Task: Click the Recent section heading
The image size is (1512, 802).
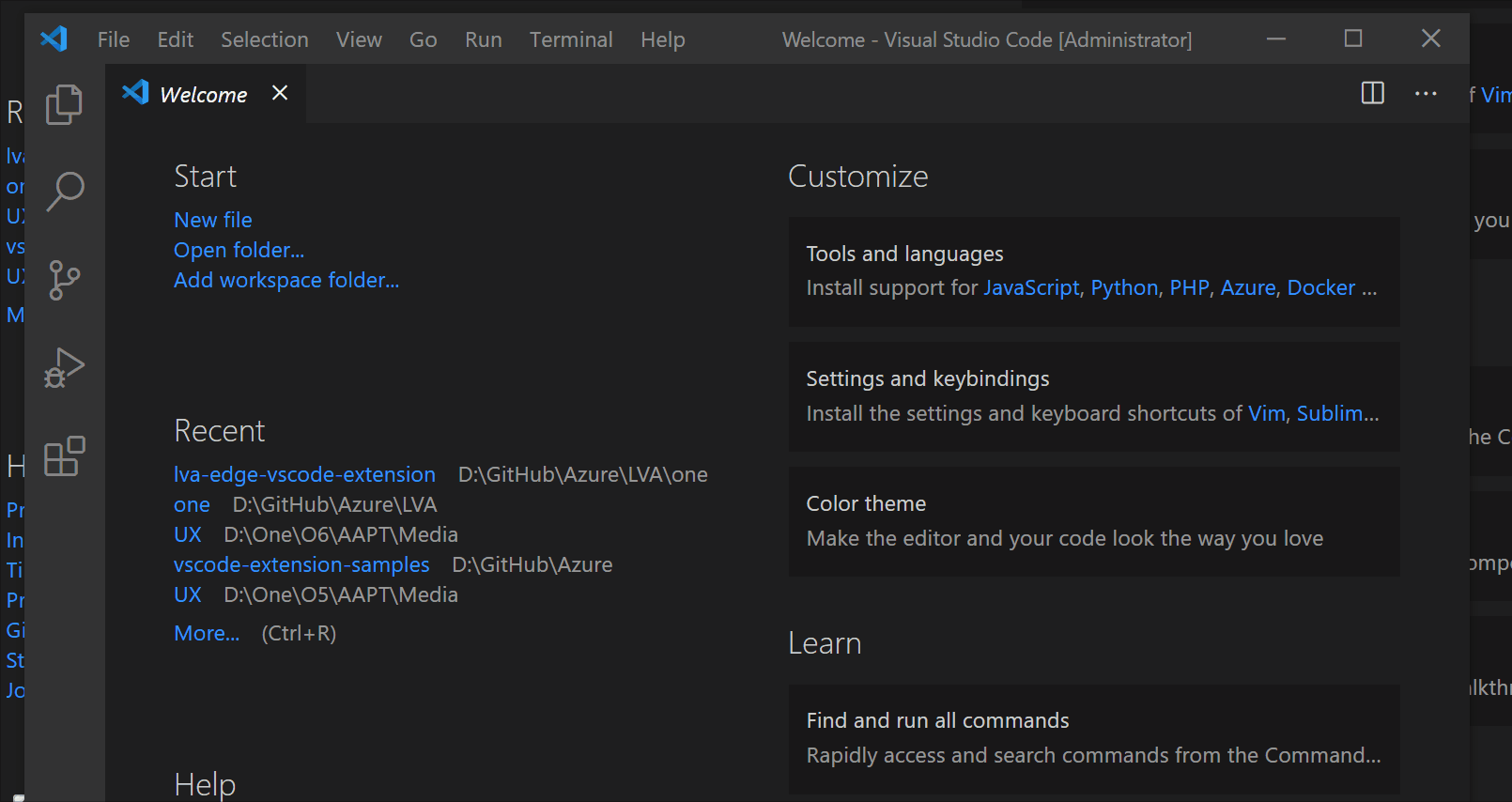Action: 220,431
